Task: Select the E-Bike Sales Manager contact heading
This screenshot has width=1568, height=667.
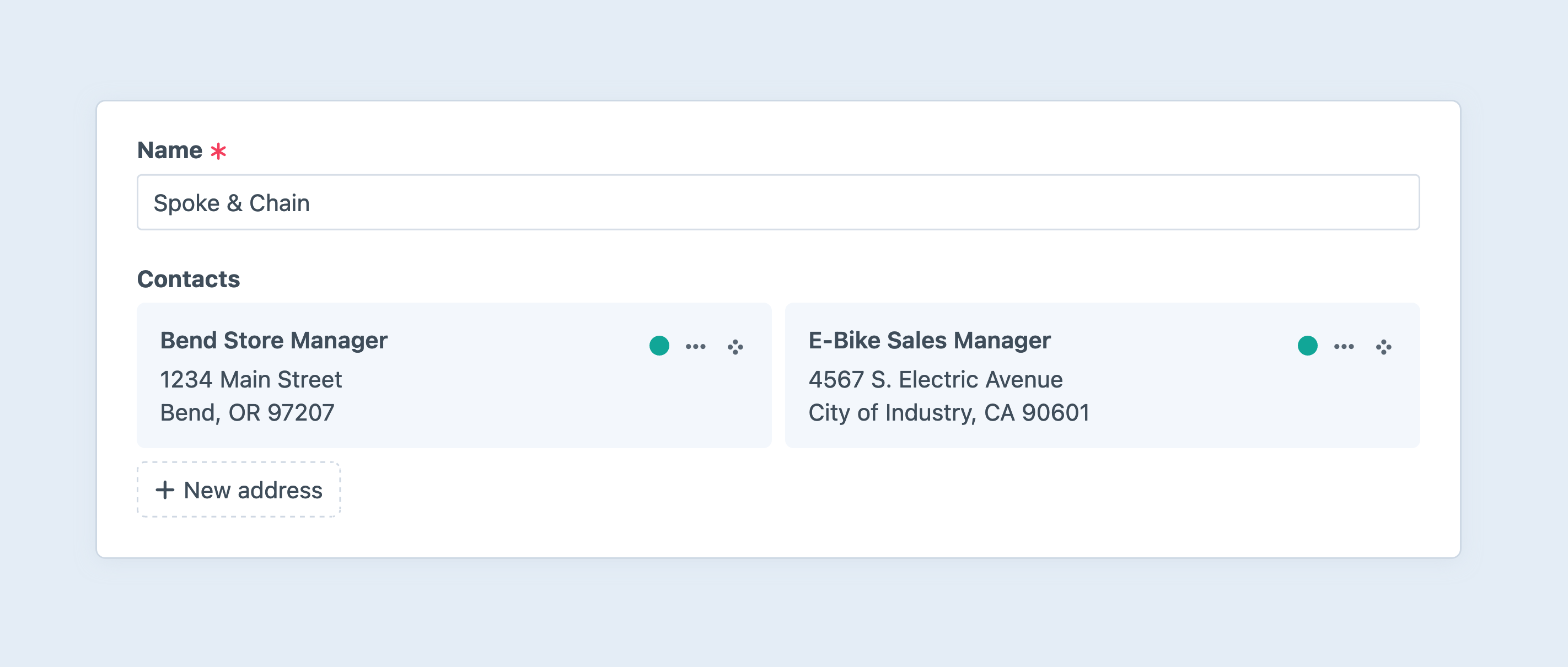Action: (x=929, y=341)
